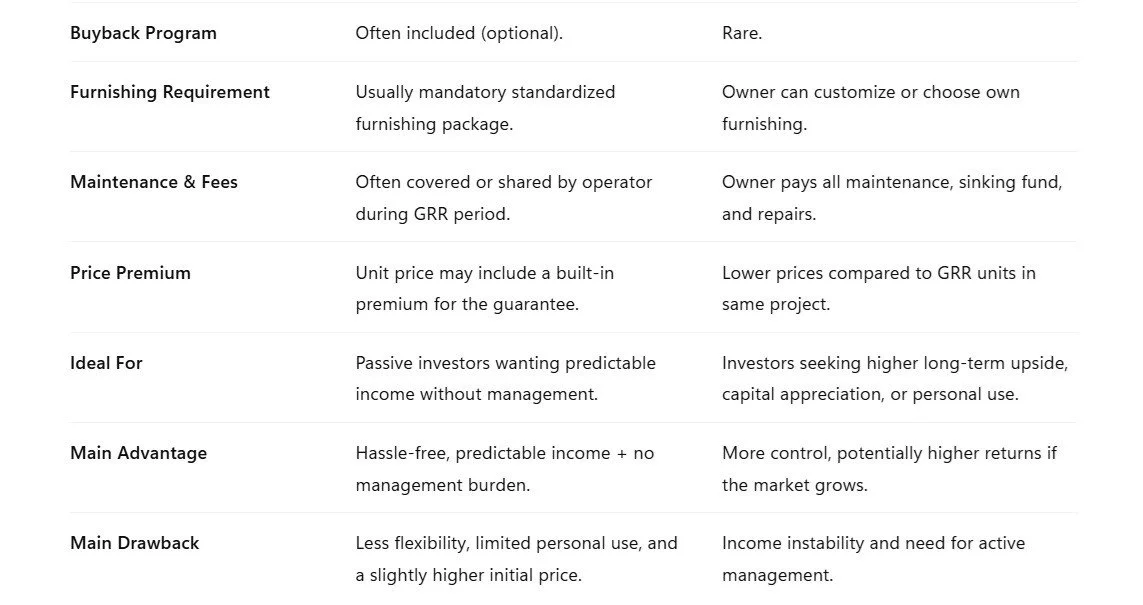1143x605 pixels.
Task: Click 'Often covered or shared by operator' text
Action: (x=503, y=182)
